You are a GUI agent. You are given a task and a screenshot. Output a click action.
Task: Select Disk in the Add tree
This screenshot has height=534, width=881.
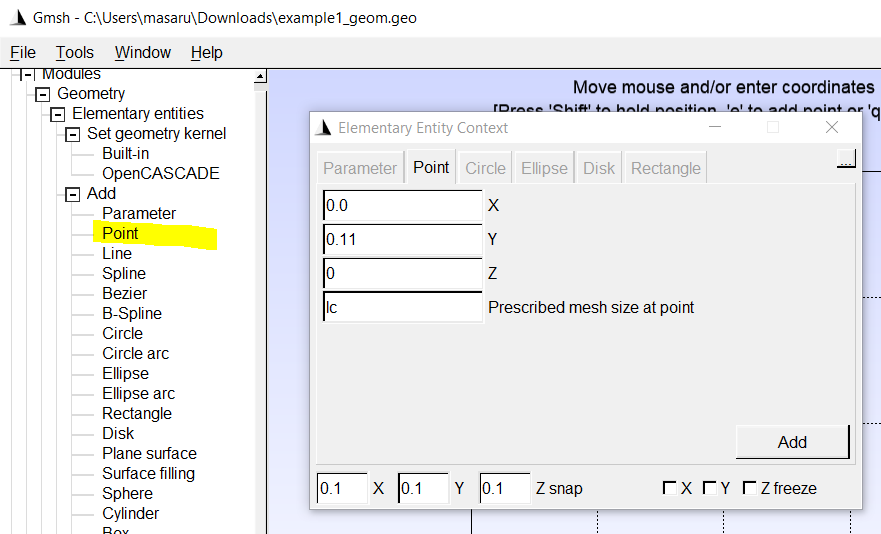tap(118, 433)
